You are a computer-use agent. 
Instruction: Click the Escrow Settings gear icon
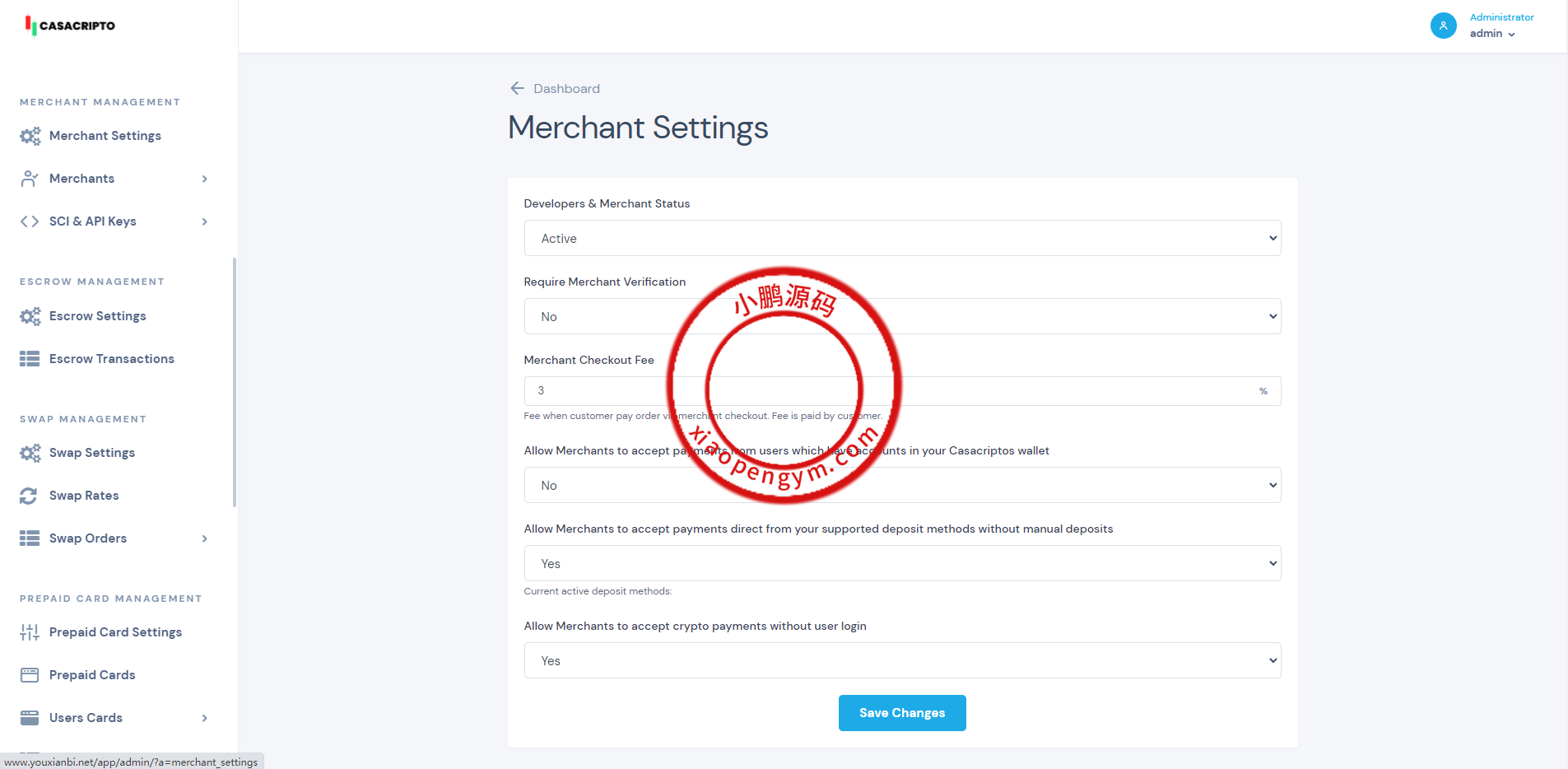pyautogui.click(x=30, y=316)
